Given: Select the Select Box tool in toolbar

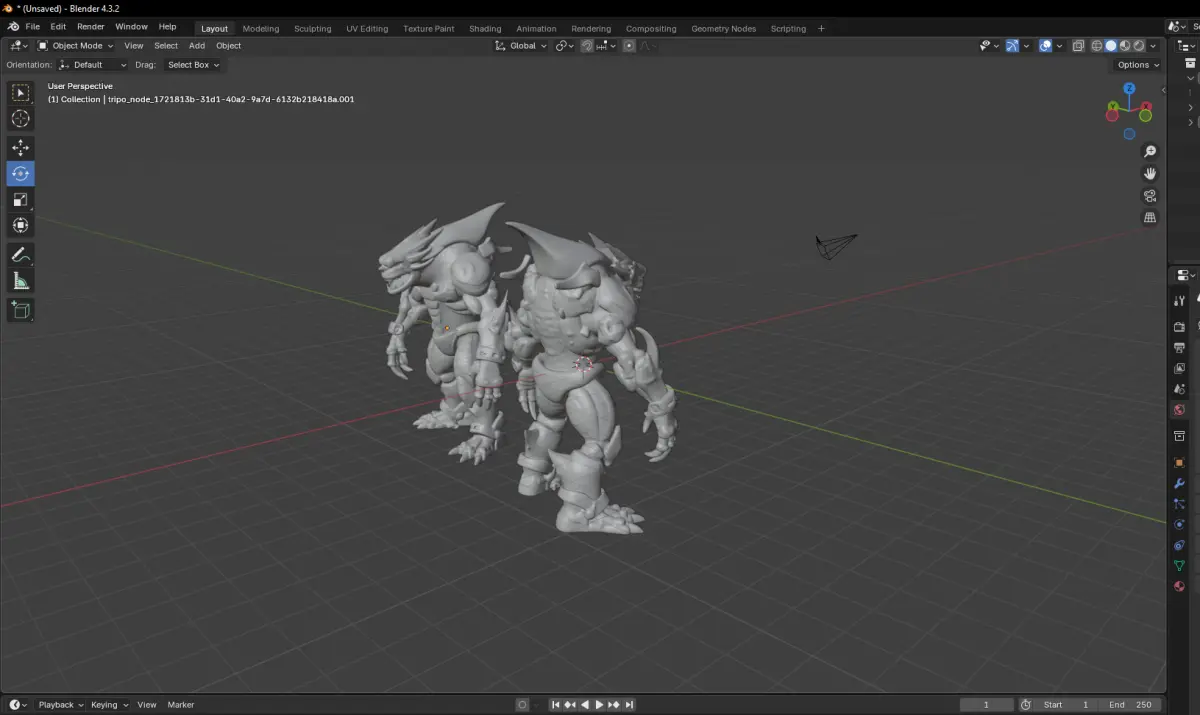Looking at the screenshot, I should [x=20, y=93].
